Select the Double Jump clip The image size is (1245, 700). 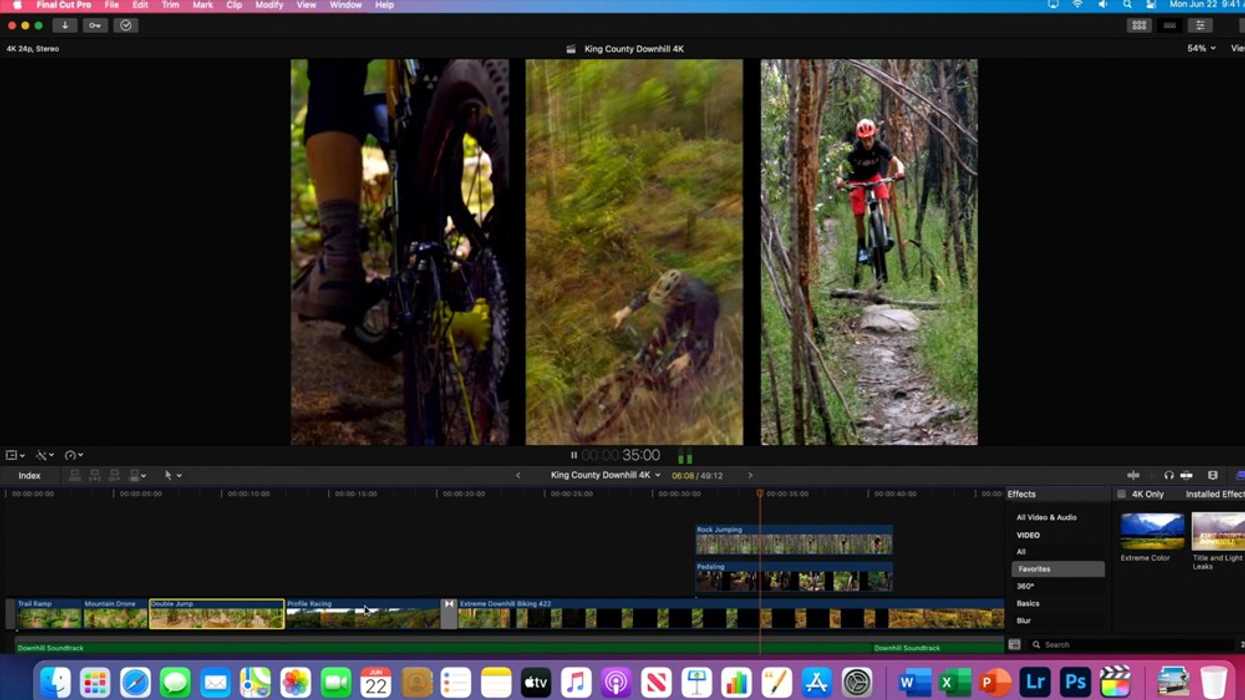click(217, 615)
